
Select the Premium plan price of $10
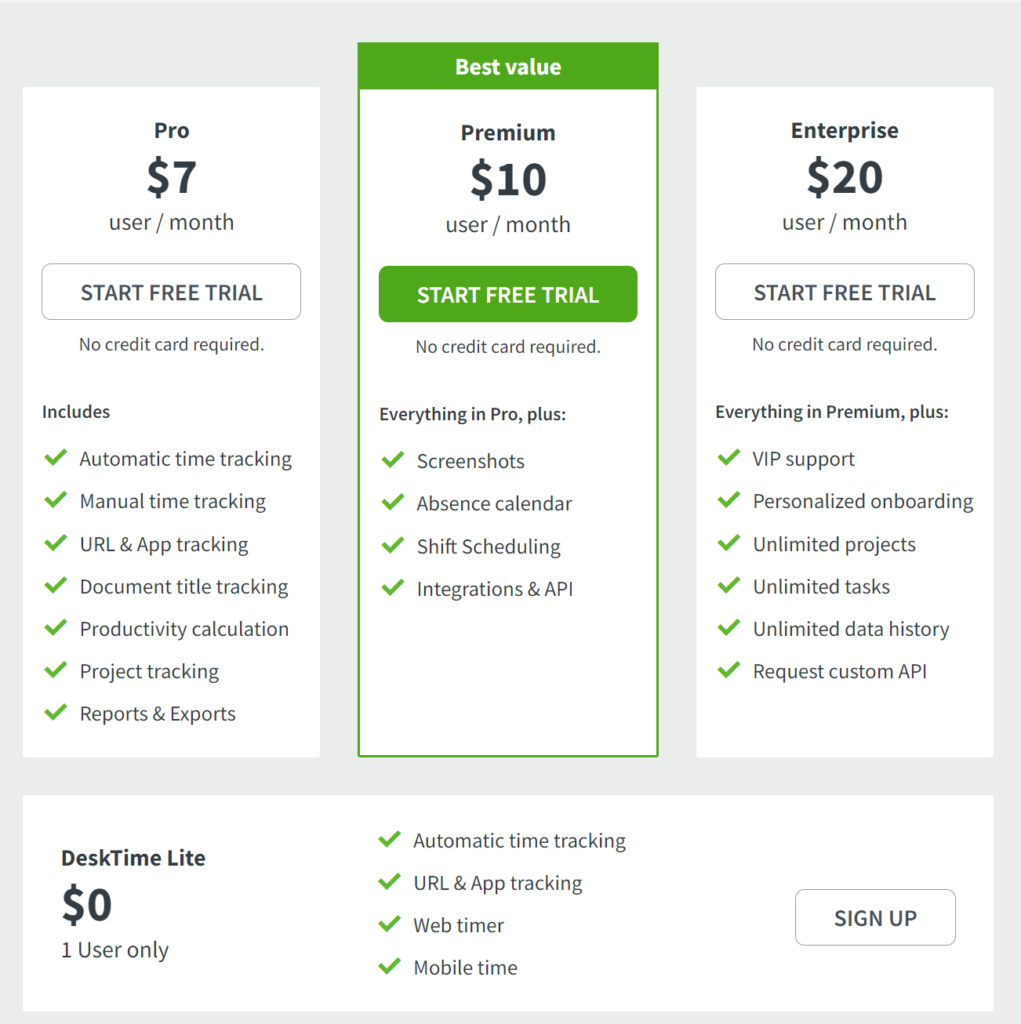tap(507, 181)
